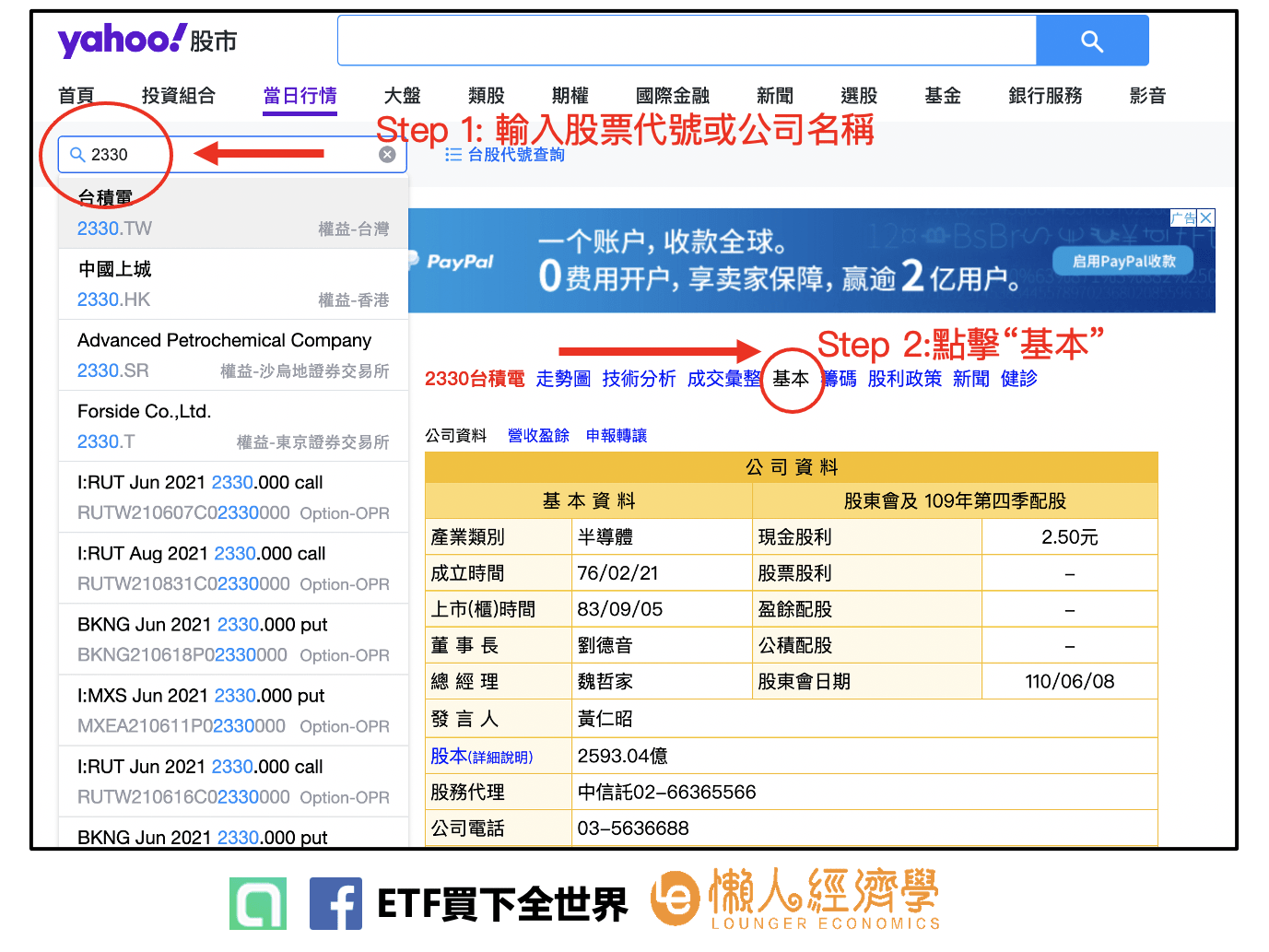Select I:MXS Jun 2021 2330.000 put suggestion

[233, 710]
